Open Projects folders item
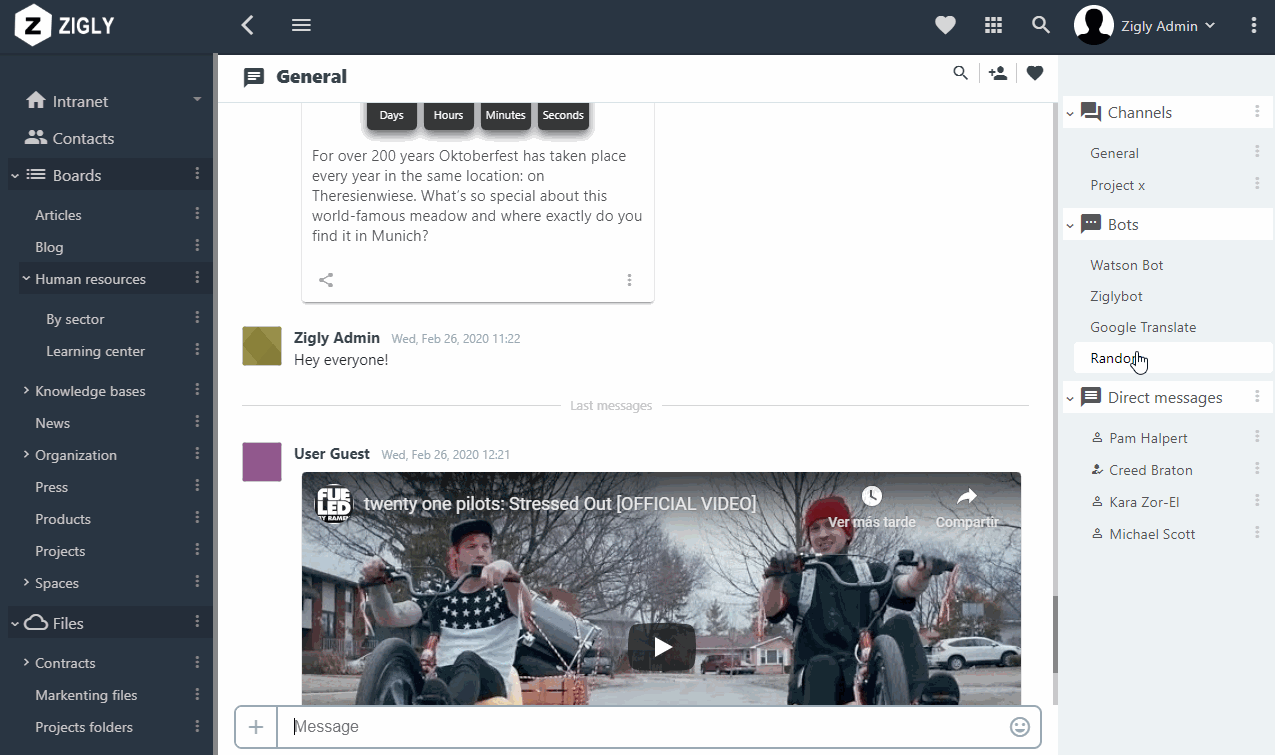 pos(84,727)
